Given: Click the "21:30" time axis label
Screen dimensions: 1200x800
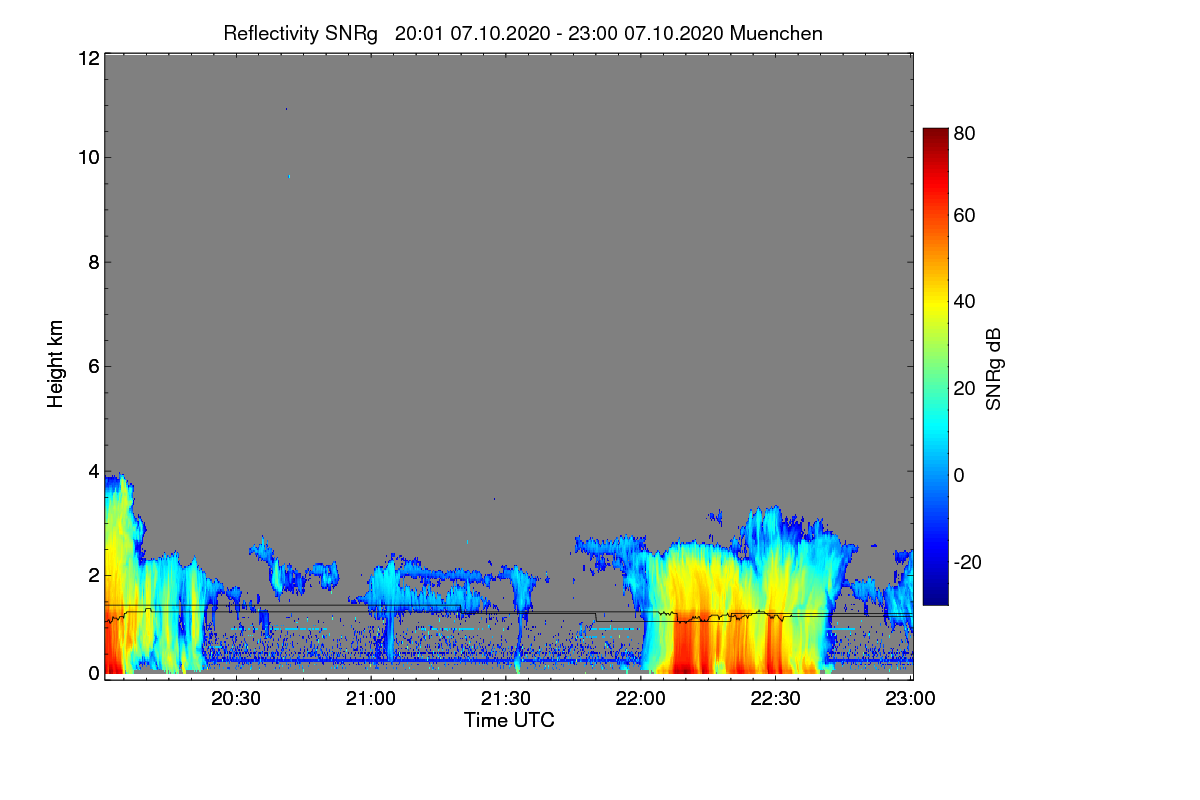Looking at the screenshot, I should pyautogui.click(x=506, y=699).
